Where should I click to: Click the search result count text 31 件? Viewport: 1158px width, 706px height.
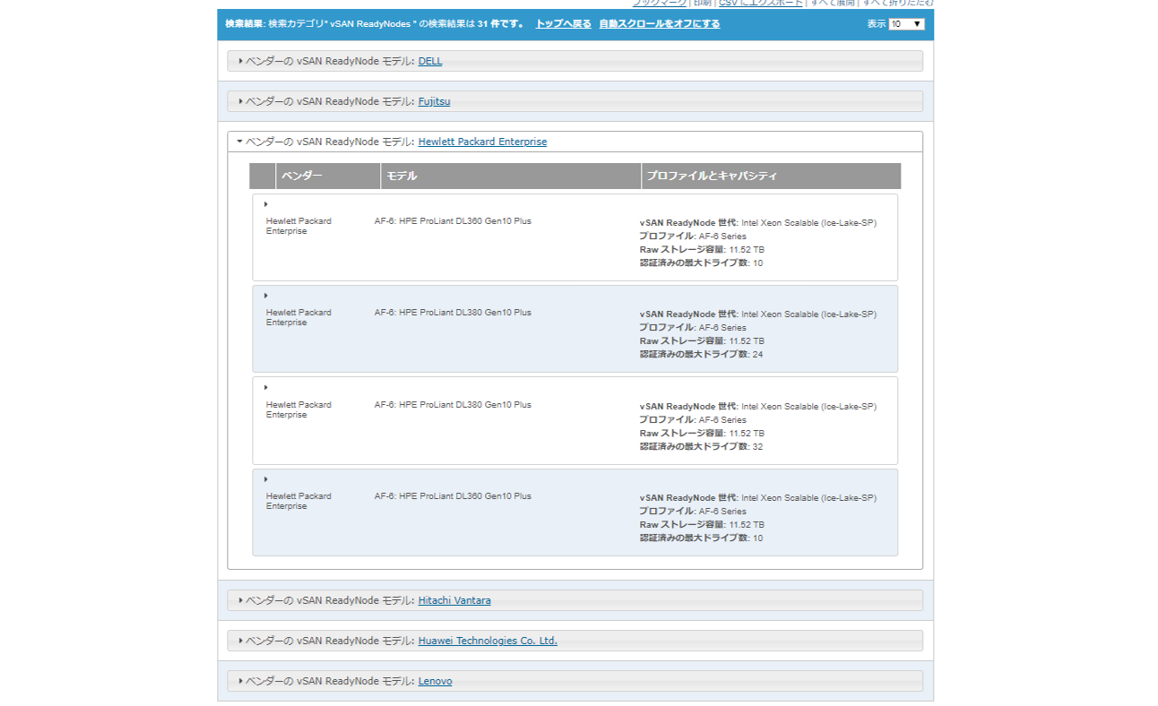(489, 24)
